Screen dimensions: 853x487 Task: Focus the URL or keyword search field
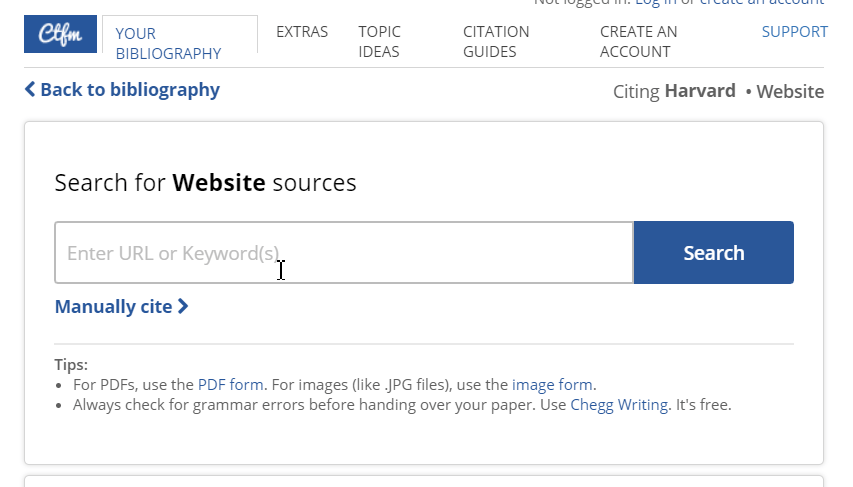pyautogui.click(x=344, y=252)
